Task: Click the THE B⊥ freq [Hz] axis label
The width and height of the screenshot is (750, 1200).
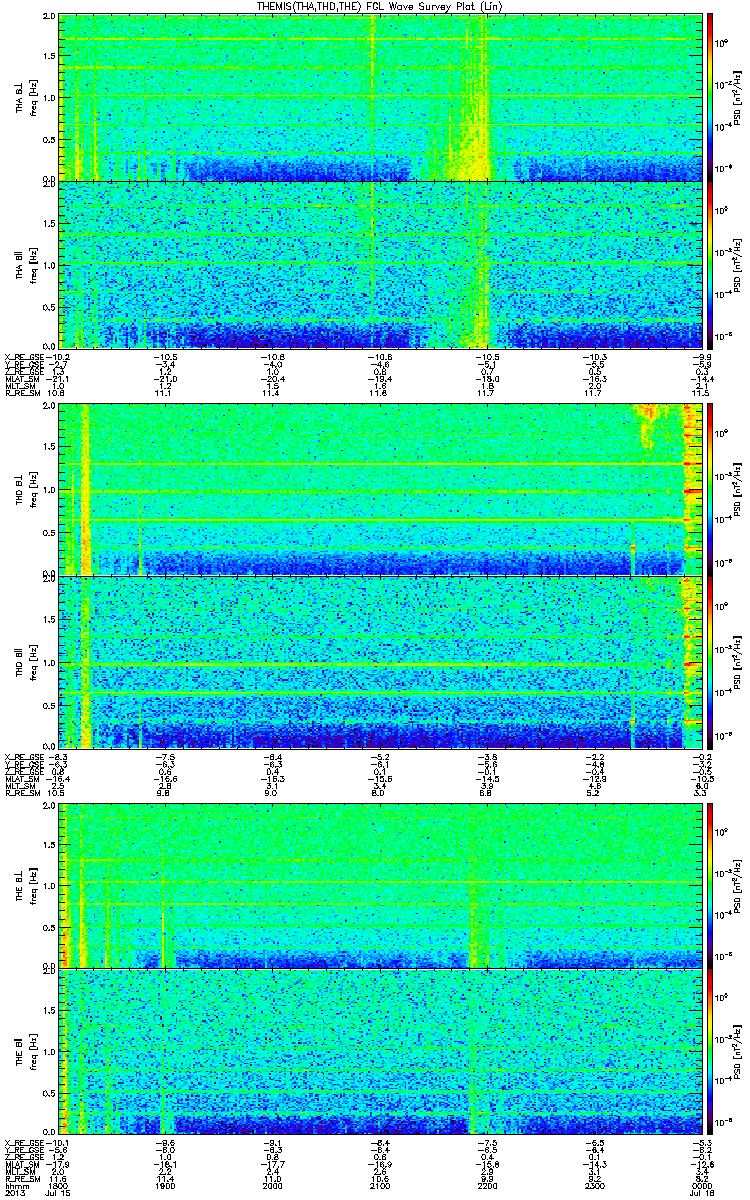Action: click(x=32, y=885)
